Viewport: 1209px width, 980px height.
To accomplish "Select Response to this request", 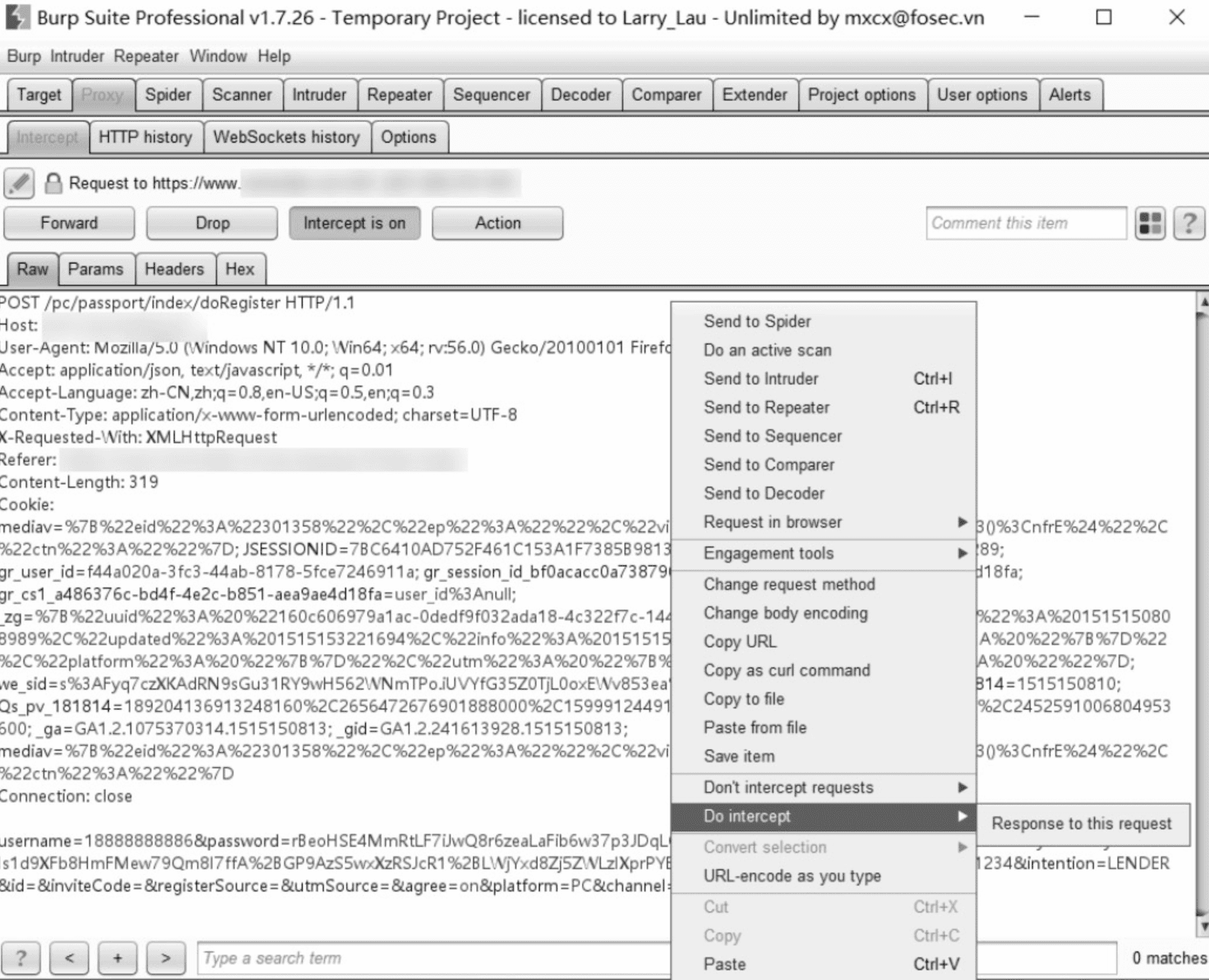I will [x=1082, y=824].
